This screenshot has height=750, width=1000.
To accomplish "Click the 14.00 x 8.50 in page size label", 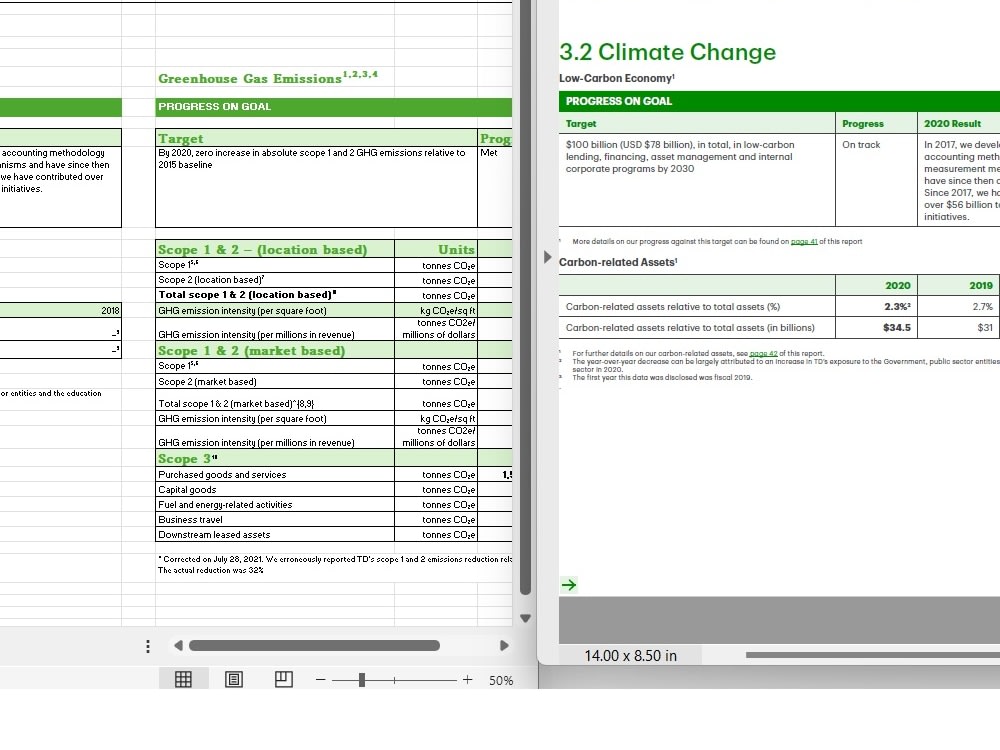I will (630, 656).
